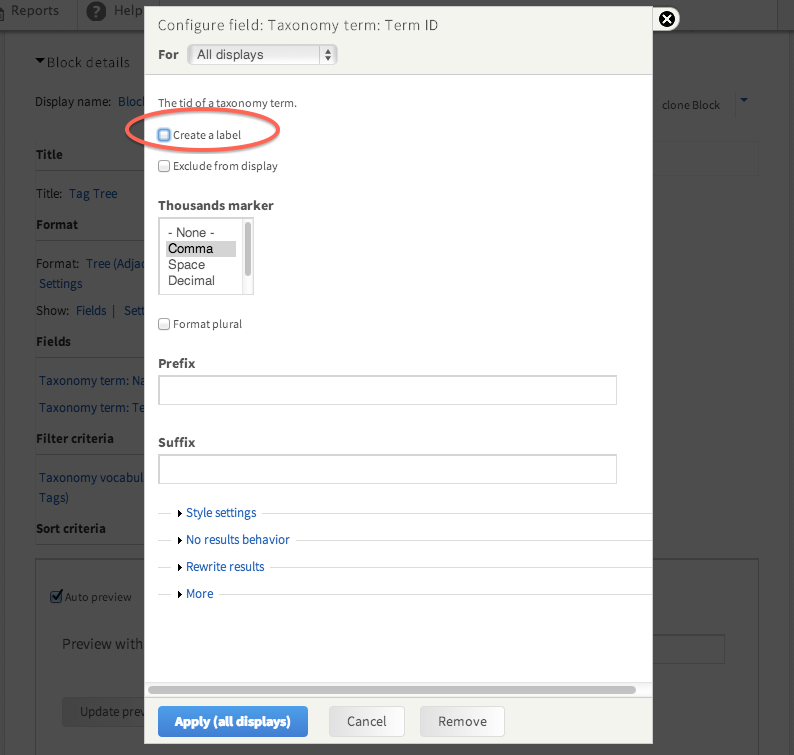This screenshot has height=755, width=794.
Task: Close the Configure field dialog
Action: [667, 19]
